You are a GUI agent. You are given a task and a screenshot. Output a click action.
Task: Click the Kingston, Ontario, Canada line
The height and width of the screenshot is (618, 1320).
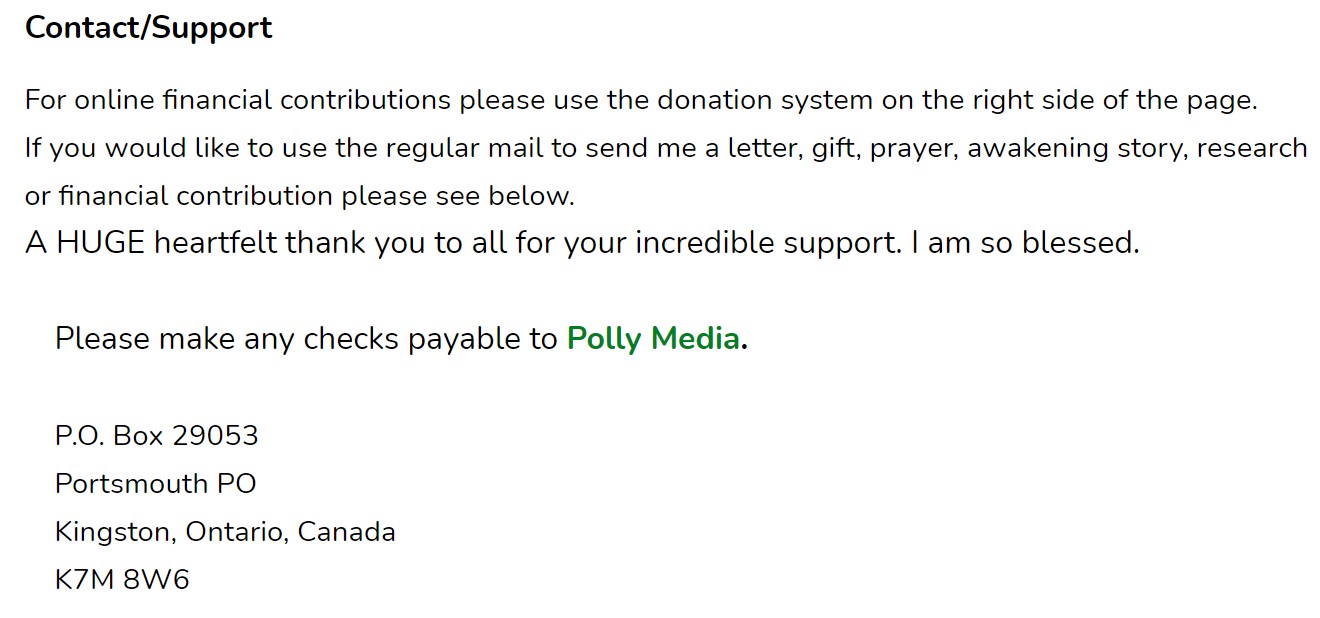225,532
